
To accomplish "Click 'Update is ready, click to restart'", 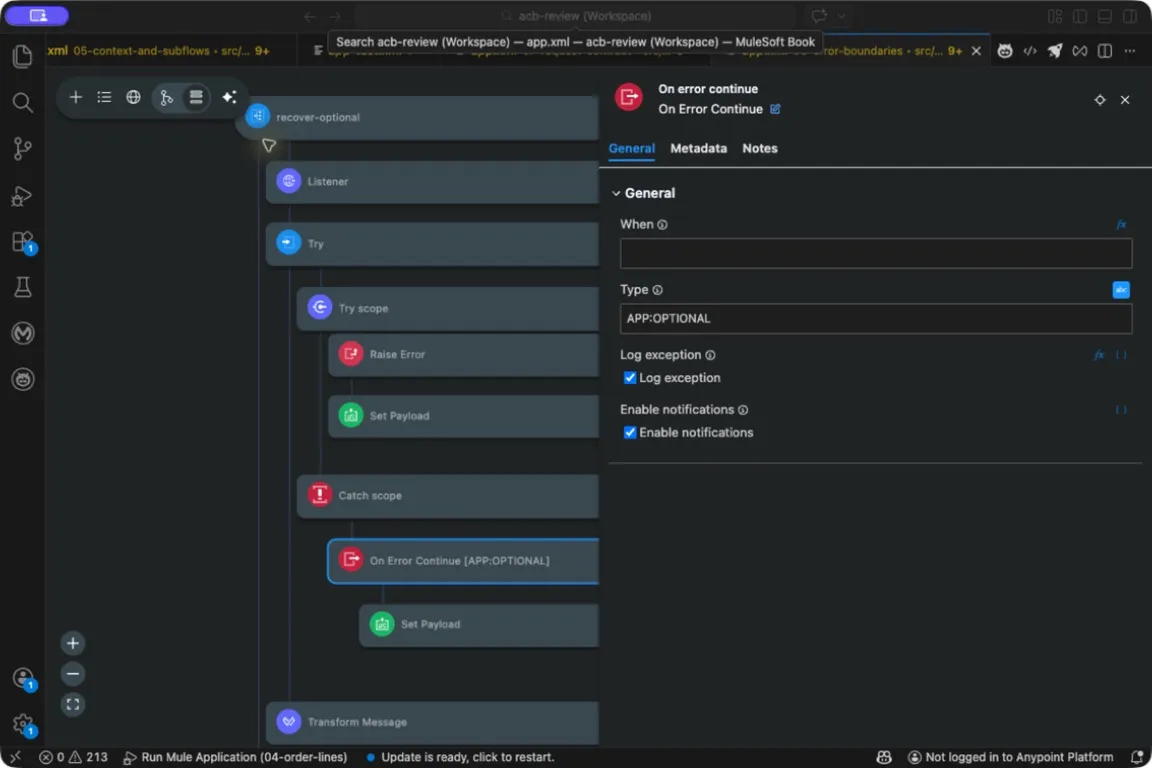I will pyautogui.click(x=460, y=757).
